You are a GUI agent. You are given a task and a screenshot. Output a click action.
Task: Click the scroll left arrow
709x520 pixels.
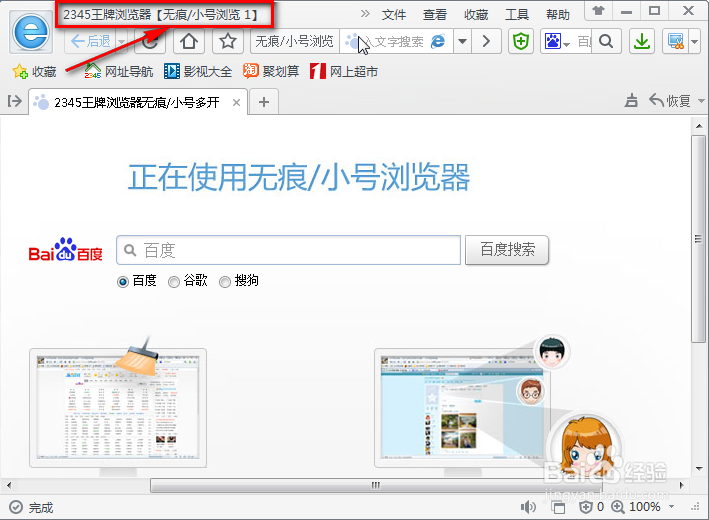9,486
